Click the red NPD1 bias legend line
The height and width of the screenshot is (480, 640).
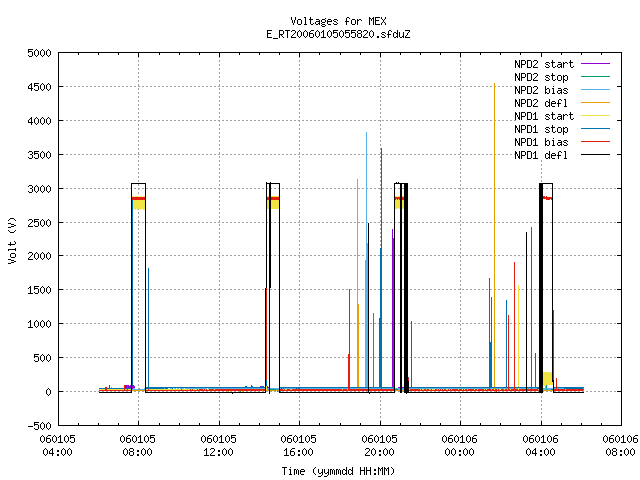pos(595,142)
